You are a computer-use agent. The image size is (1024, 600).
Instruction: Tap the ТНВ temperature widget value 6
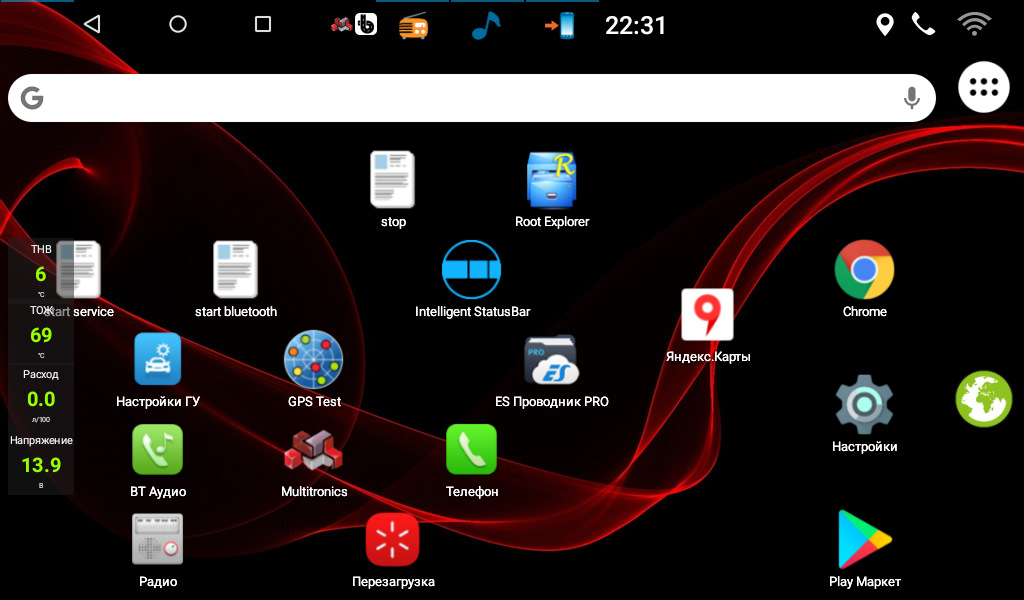pos(40,274)
